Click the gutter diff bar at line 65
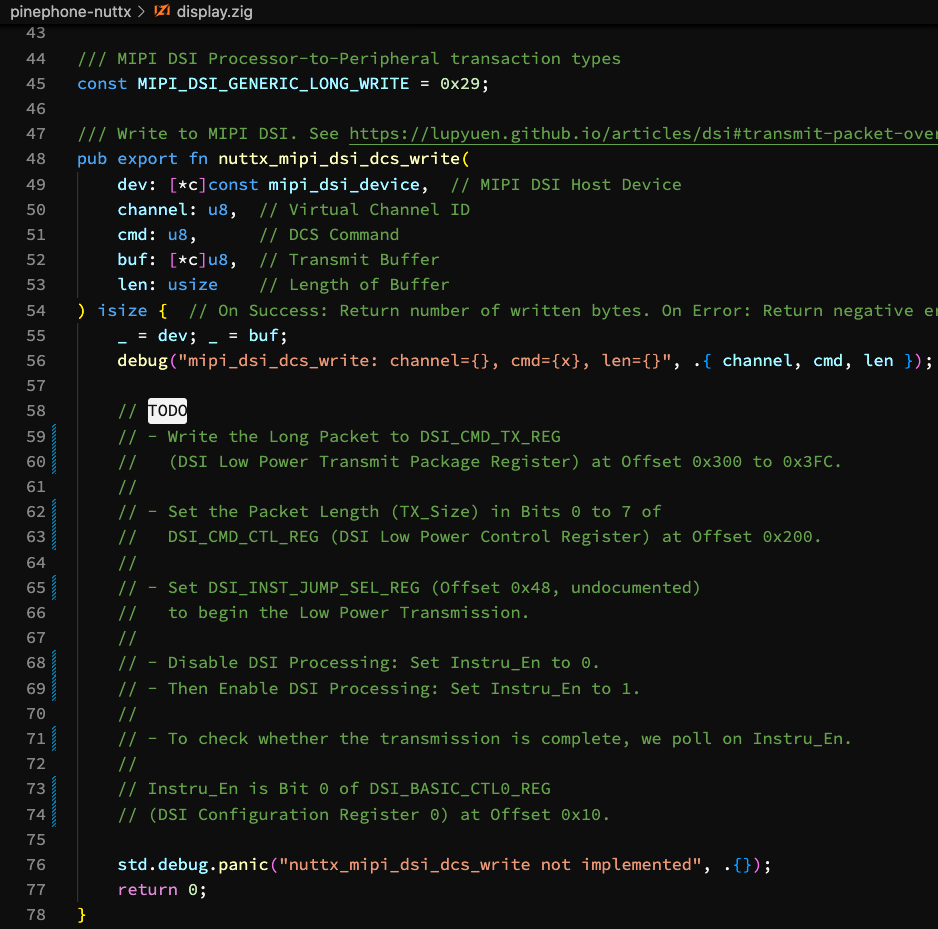 pos(53,587)
